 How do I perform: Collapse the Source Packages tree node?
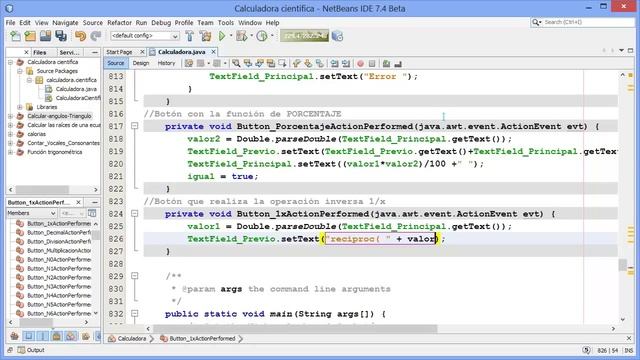[20, 71]
